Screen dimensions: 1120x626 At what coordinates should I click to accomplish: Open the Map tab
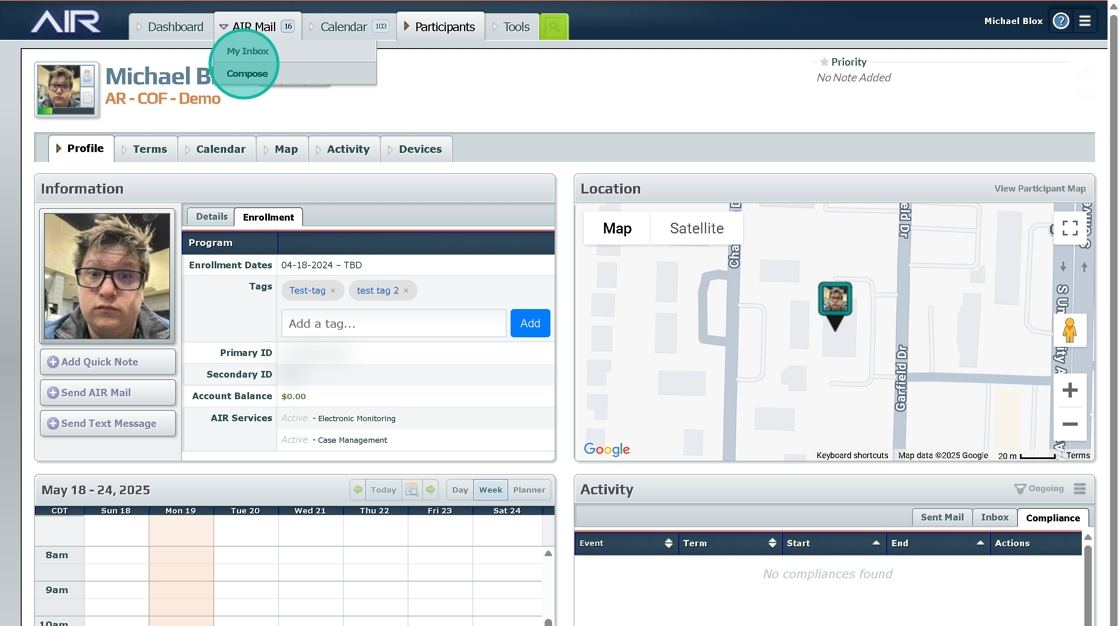(281, 149)
